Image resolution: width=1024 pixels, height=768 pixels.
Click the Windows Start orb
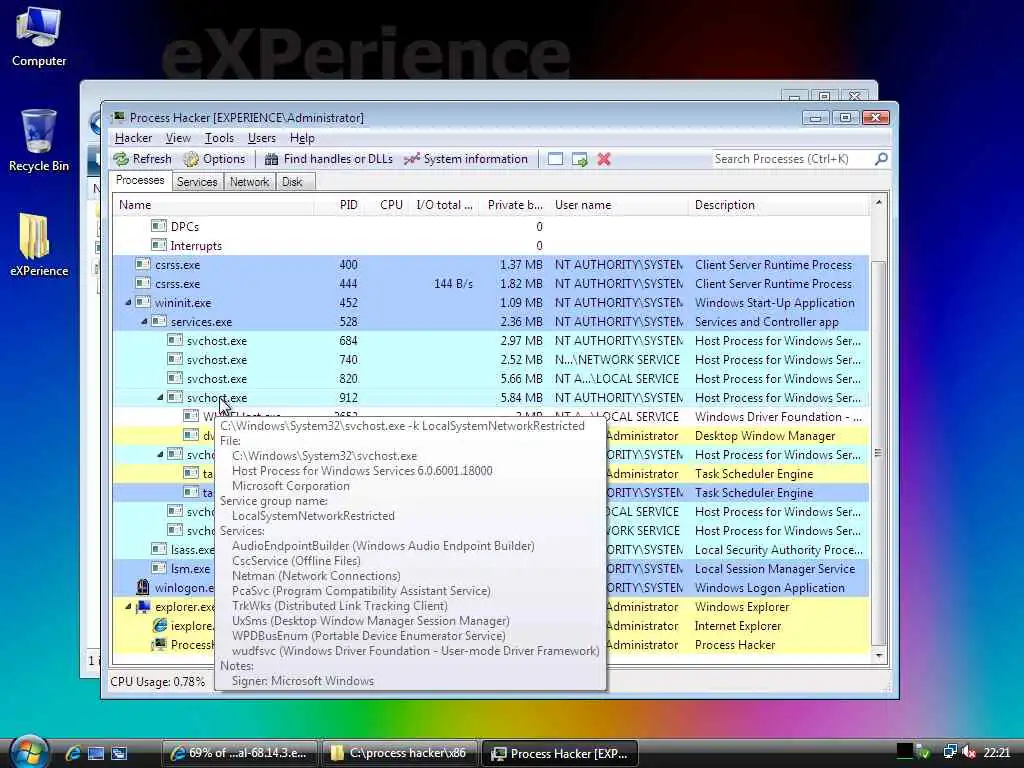30,752
